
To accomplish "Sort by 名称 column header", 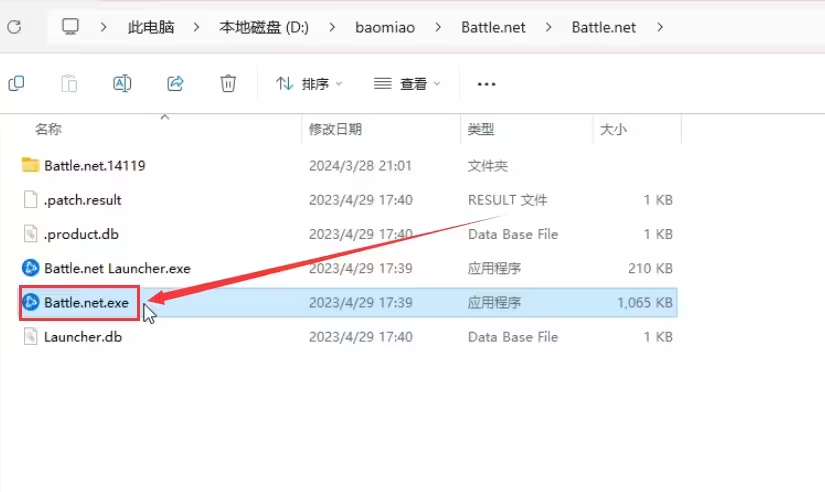I will pyautogui.click(x=48, y=129).
